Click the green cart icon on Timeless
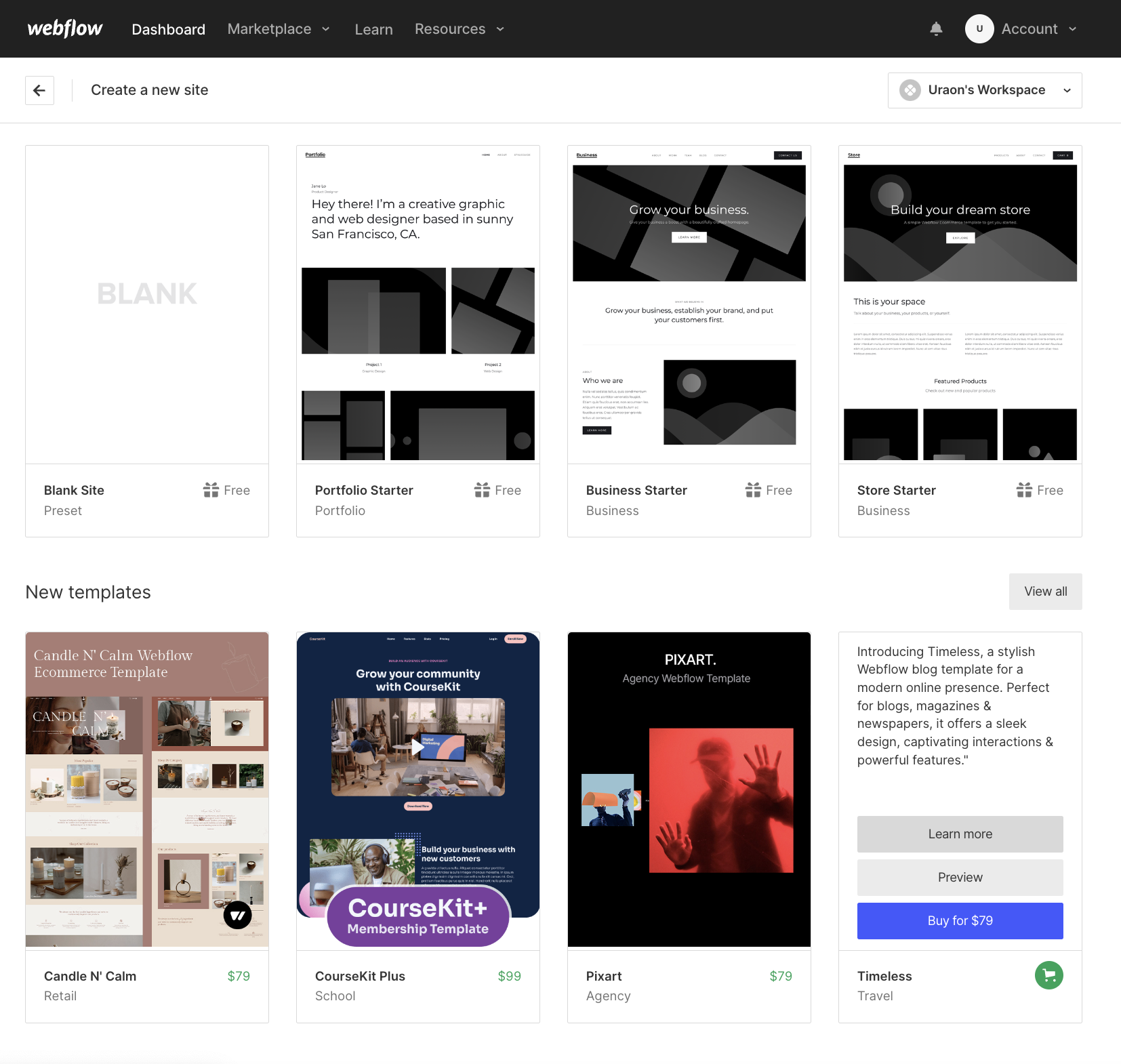1121x1064 pixels. [x=1048, y=975]
